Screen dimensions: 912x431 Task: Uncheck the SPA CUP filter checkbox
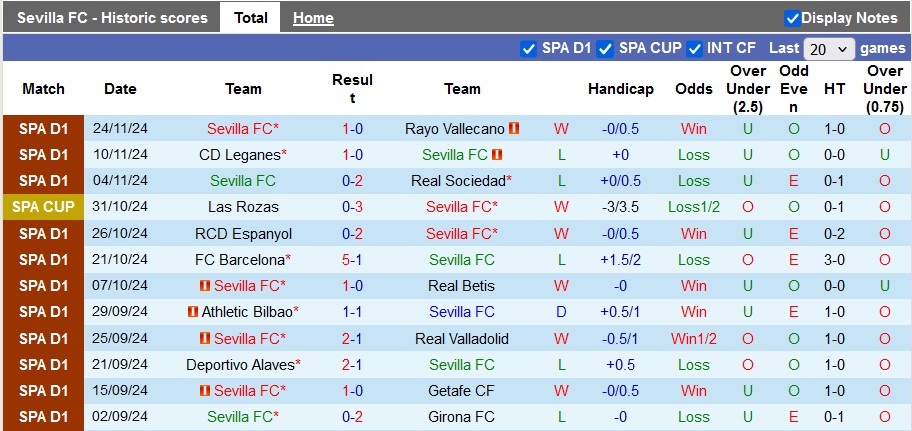tap(605, 49)
